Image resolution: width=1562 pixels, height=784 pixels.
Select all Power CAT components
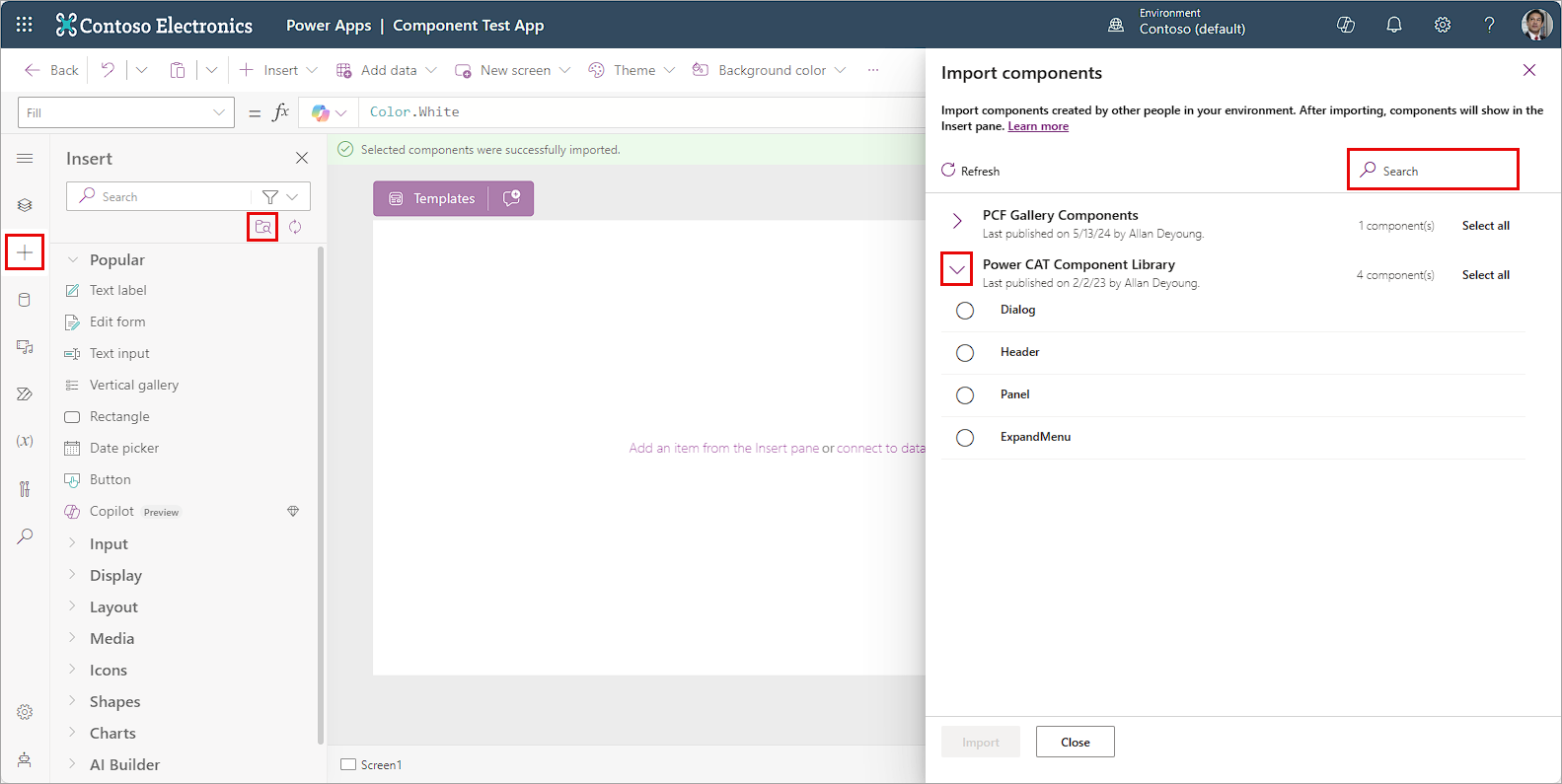tap(1486, 275)
